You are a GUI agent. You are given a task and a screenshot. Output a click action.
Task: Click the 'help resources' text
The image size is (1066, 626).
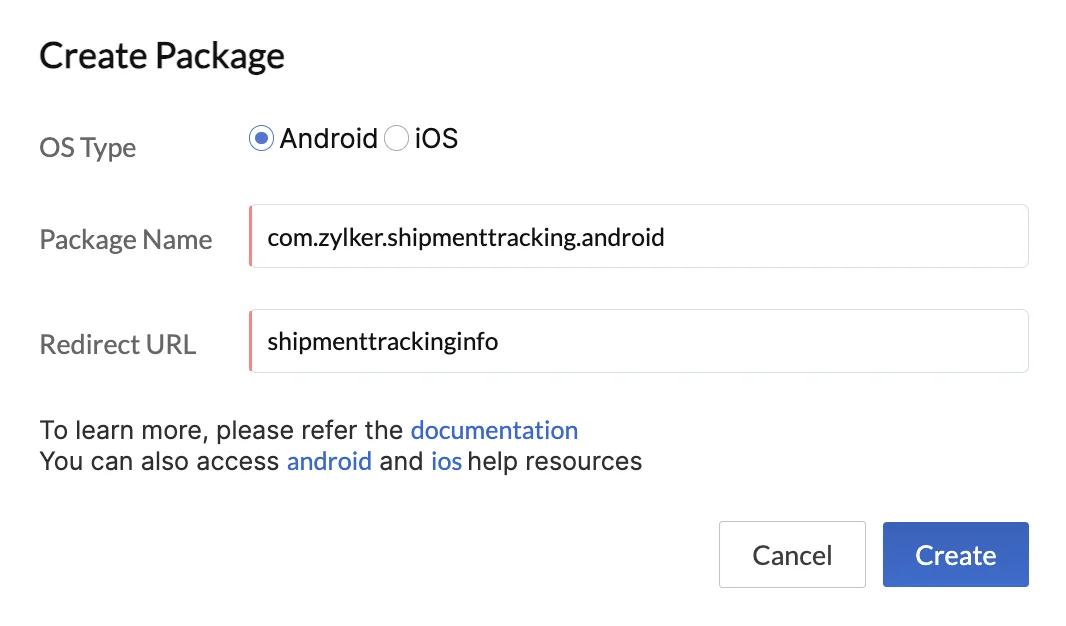point(555,461)
